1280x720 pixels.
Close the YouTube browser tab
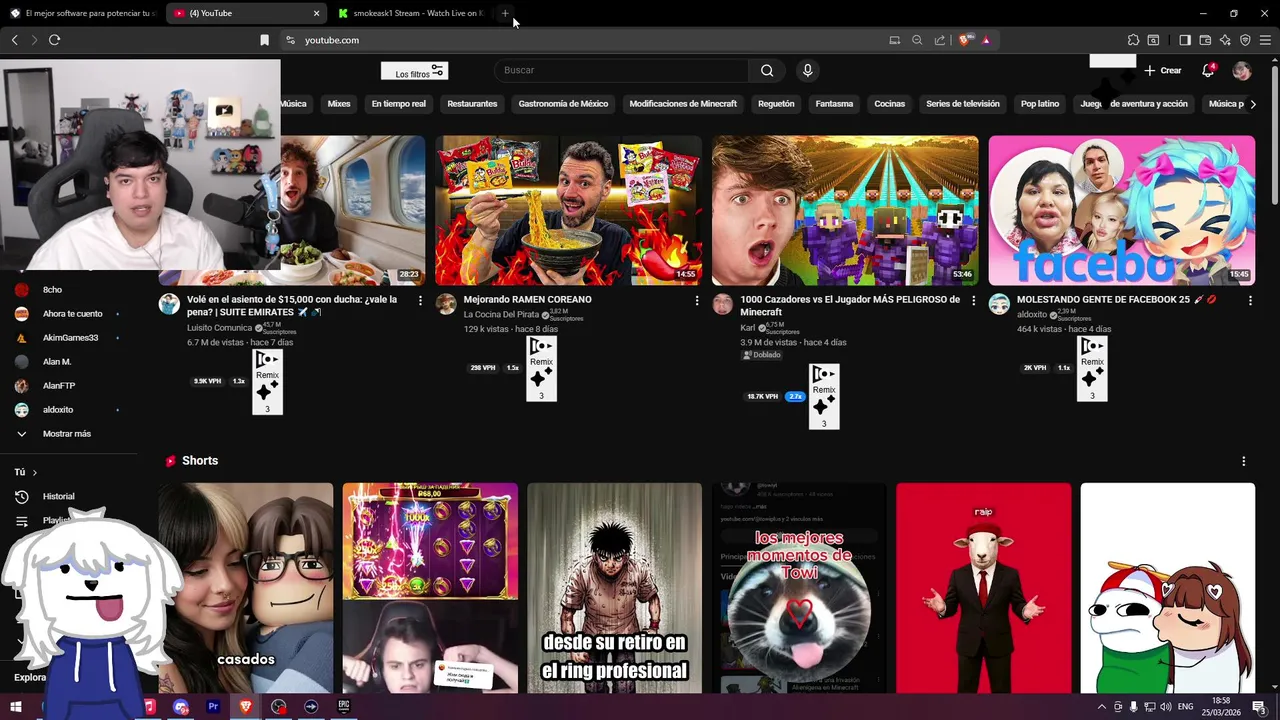317,13
